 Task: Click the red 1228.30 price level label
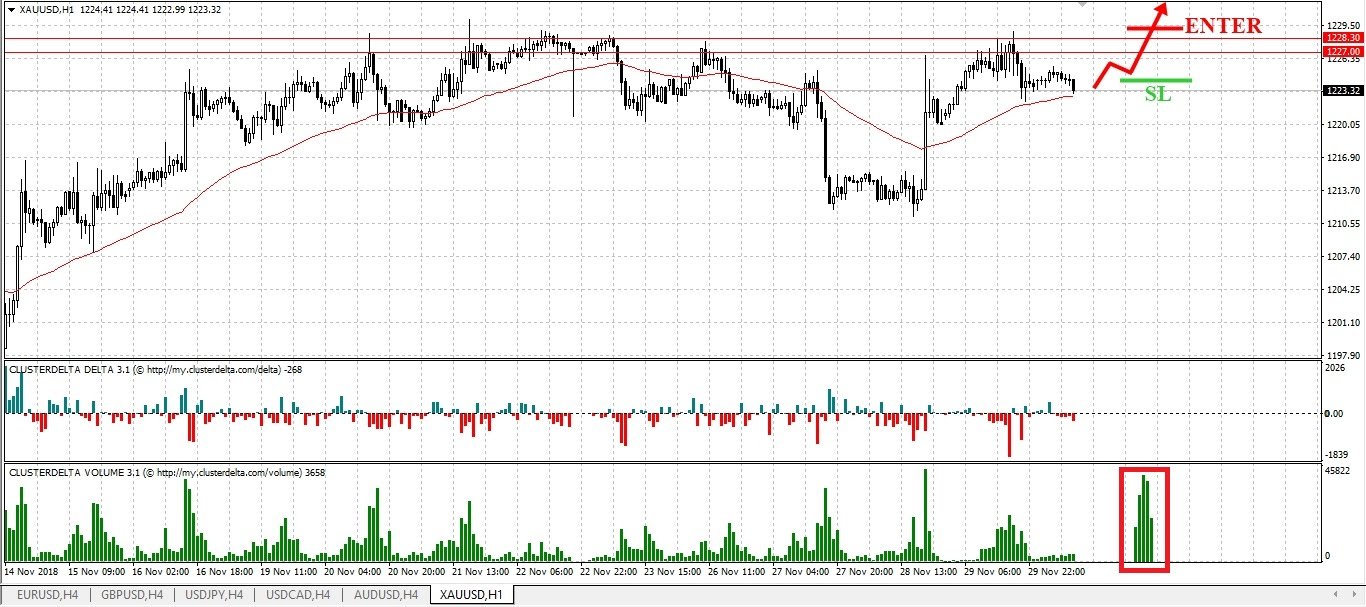coord(1342,37)
